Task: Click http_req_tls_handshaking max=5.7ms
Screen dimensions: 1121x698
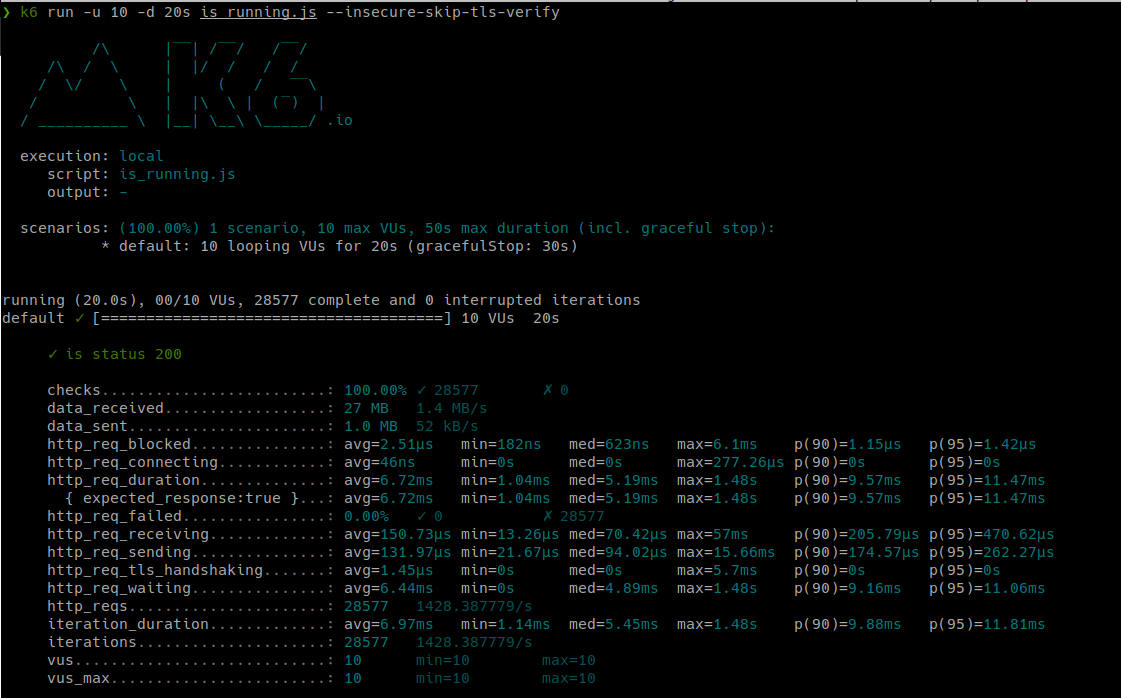Action: (x=716, y=570)
